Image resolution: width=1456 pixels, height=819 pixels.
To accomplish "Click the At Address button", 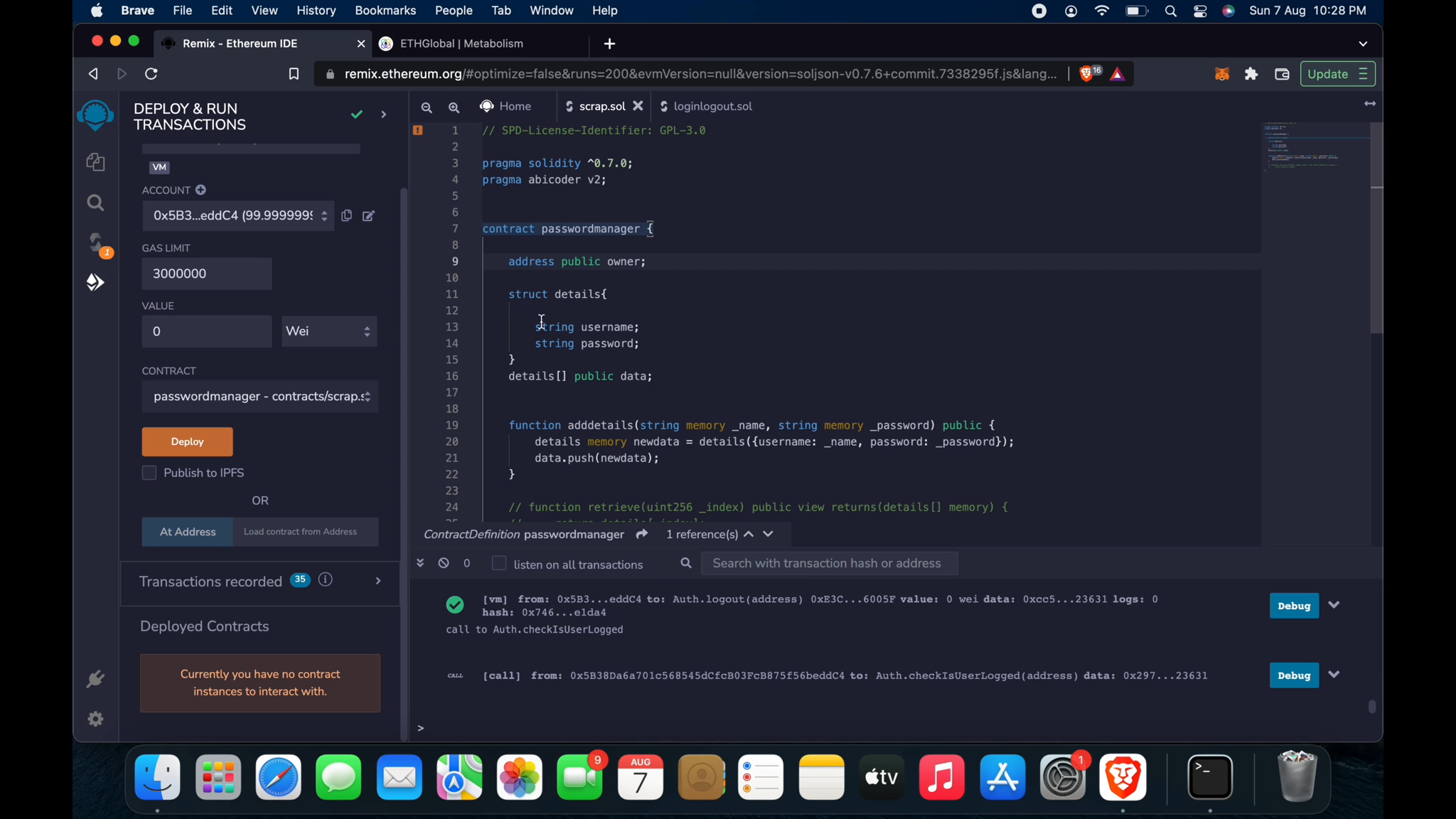I will coord(188,532).
